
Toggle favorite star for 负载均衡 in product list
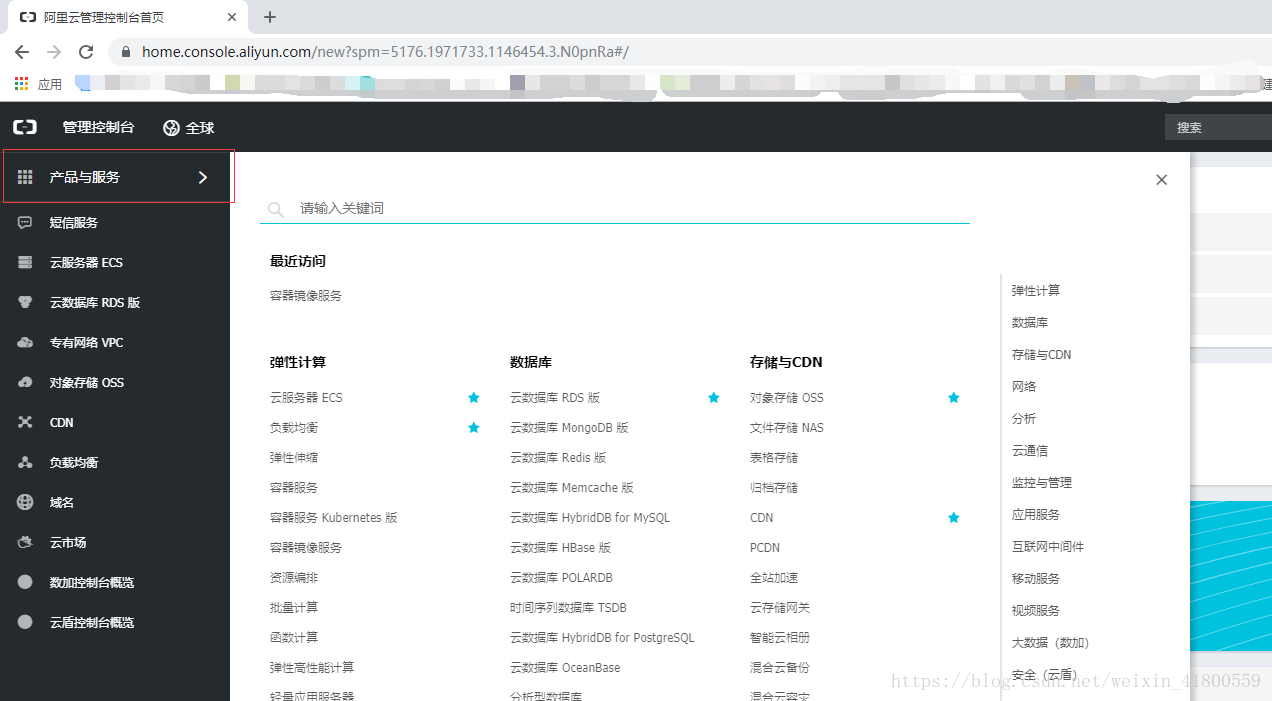[x=474, y=427]
